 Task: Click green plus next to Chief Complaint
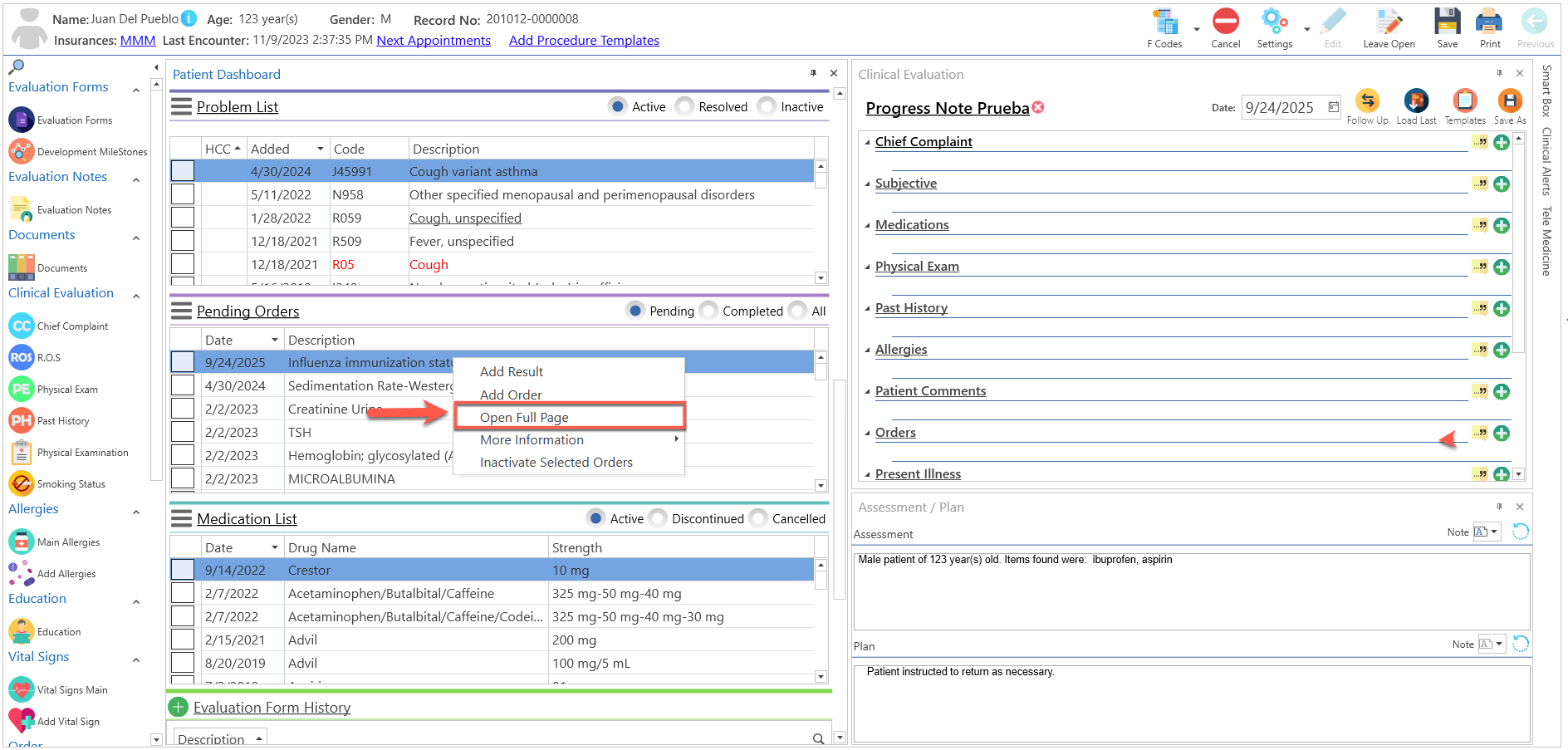(1502, 142)
